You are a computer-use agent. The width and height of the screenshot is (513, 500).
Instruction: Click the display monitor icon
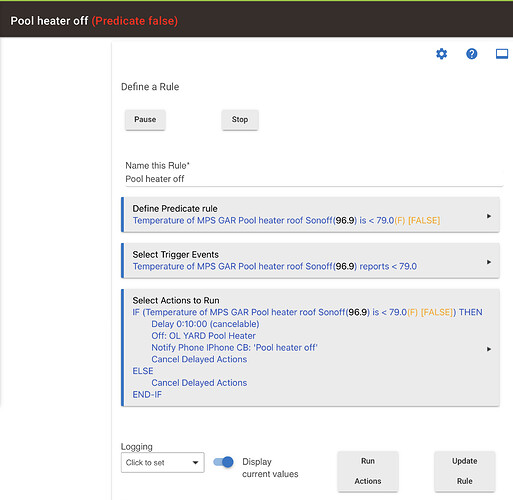pos(502,54)
